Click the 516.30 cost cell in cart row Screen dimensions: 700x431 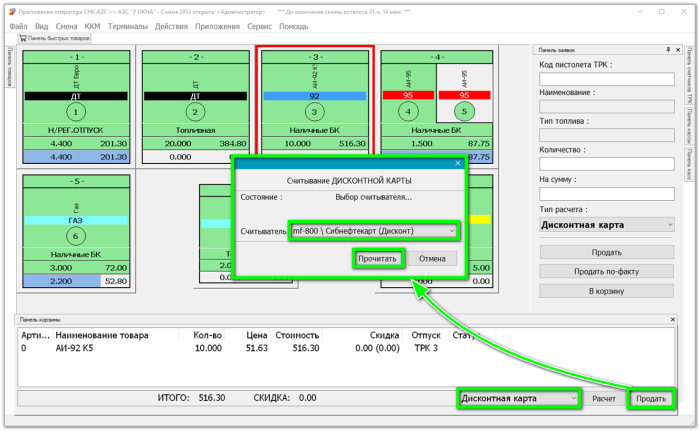pos(306,348)
